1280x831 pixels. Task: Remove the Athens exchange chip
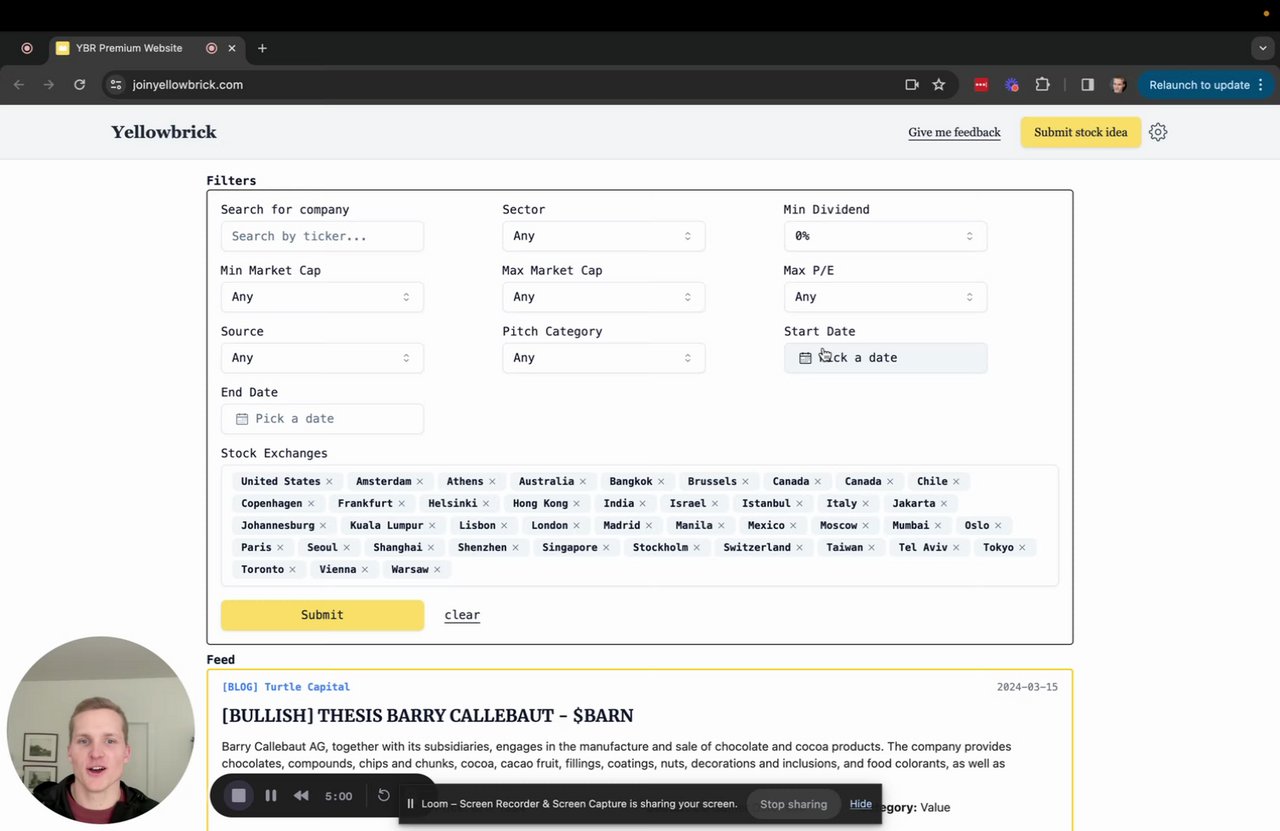(492, 482)
